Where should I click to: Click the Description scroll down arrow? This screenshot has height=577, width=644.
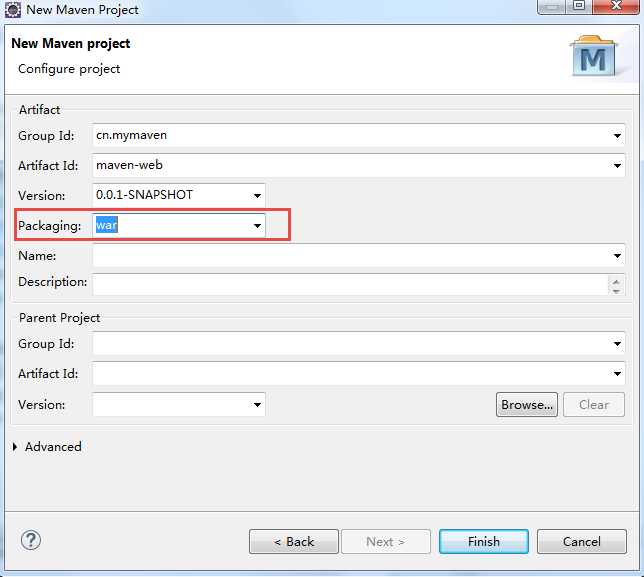[616, 290]
